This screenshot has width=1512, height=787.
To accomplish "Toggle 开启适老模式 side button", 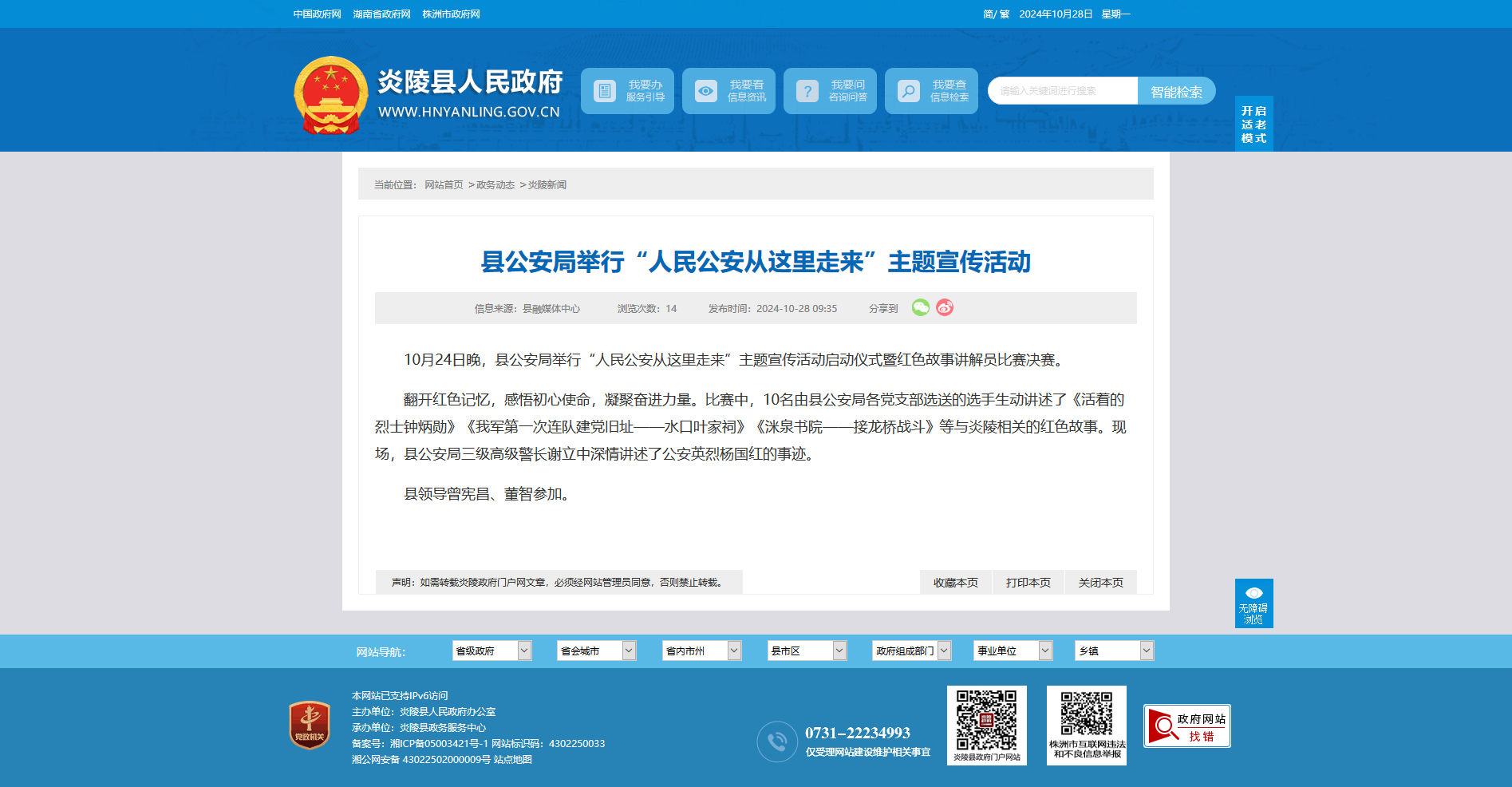I will coord(1253,125).
